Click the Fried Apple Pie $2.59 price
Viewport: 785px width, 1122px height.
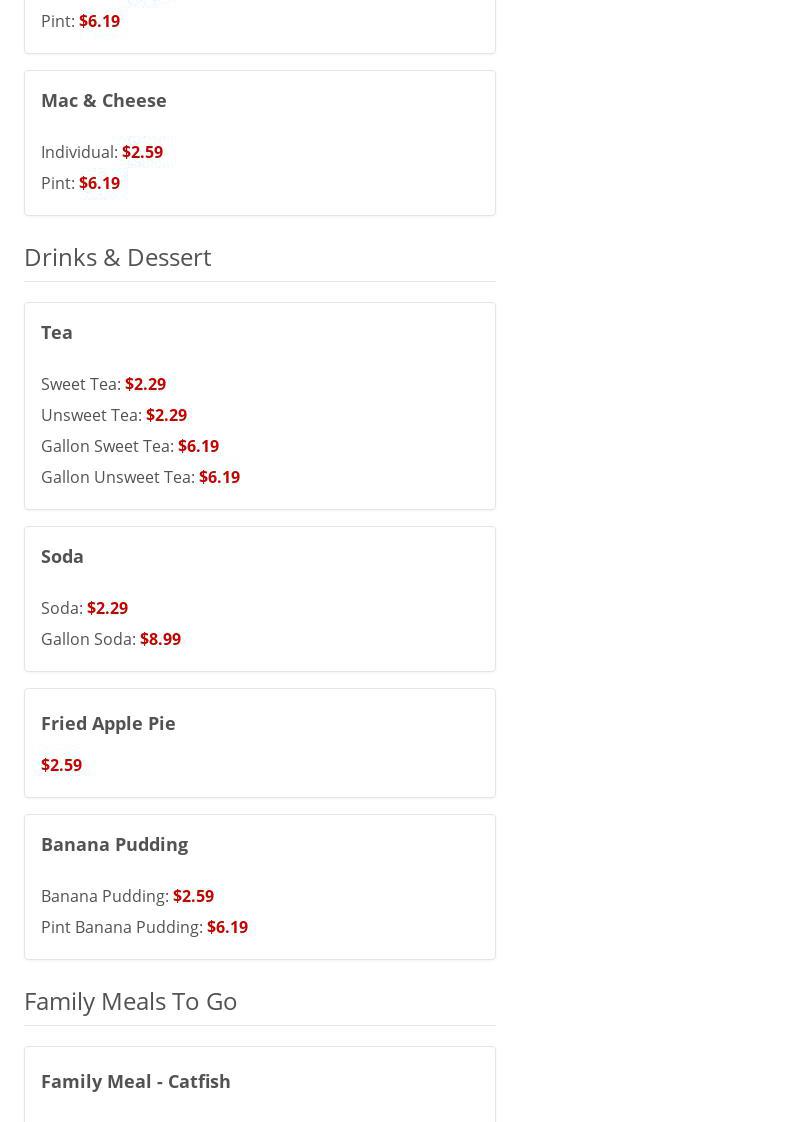pos(61,765)
